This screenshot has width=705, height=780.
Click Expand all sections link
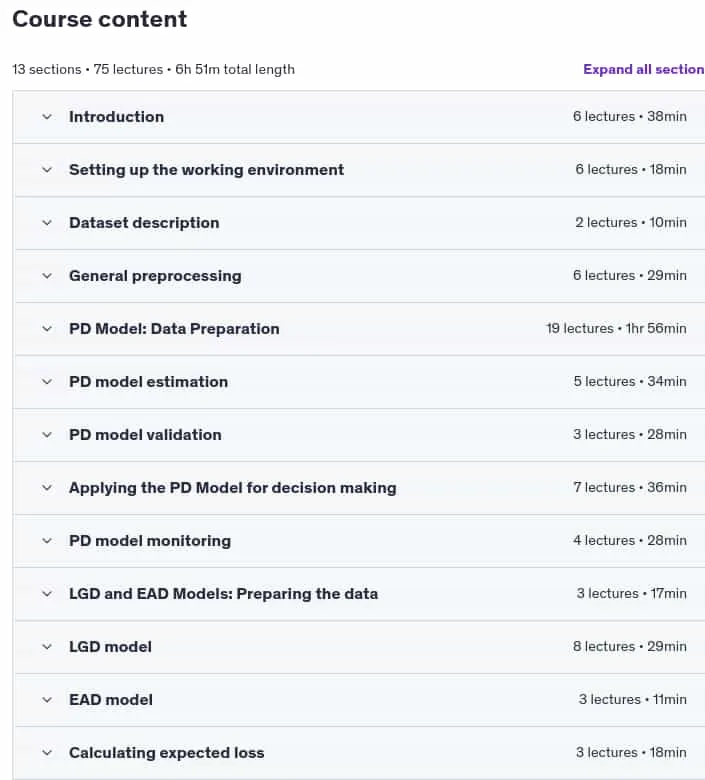click(644, 69)
